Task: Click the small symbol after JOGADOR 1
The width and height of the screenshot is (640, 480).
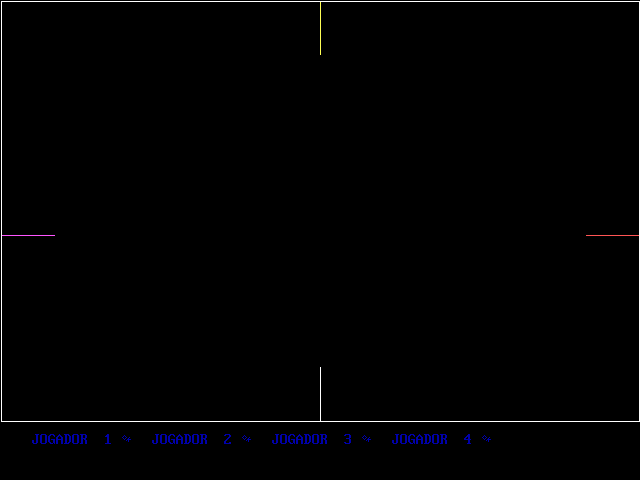Action: 127,439
